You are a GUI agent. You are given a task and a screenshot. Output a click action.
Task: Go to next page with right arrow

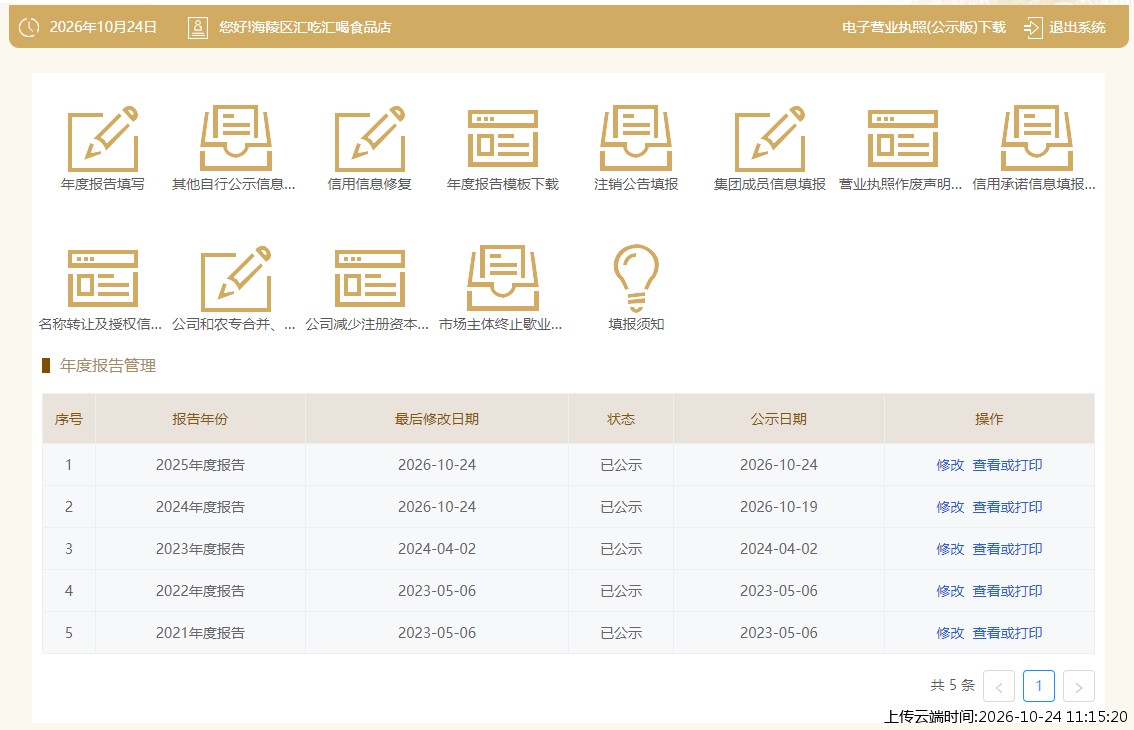click(1078, 686)
